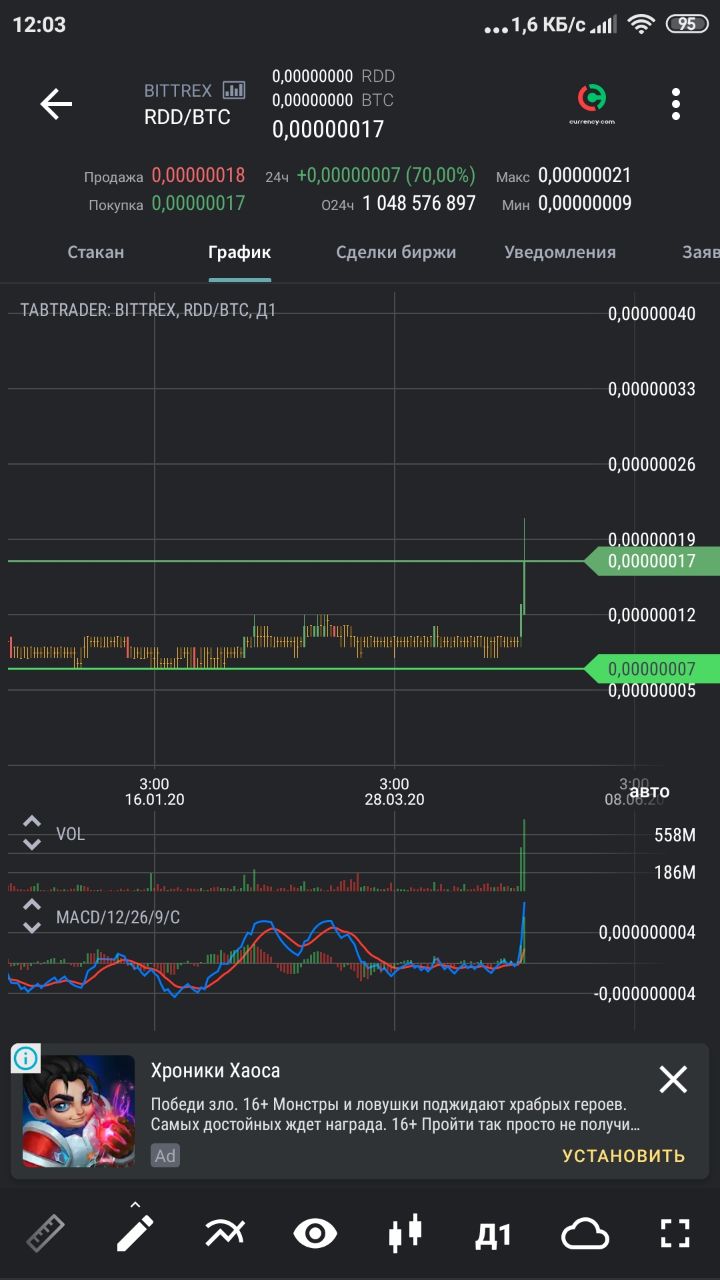Viewport: 720px width, 1280px height.
Task: Tap the Wi-Fi status icon
Action: (642, 24)
